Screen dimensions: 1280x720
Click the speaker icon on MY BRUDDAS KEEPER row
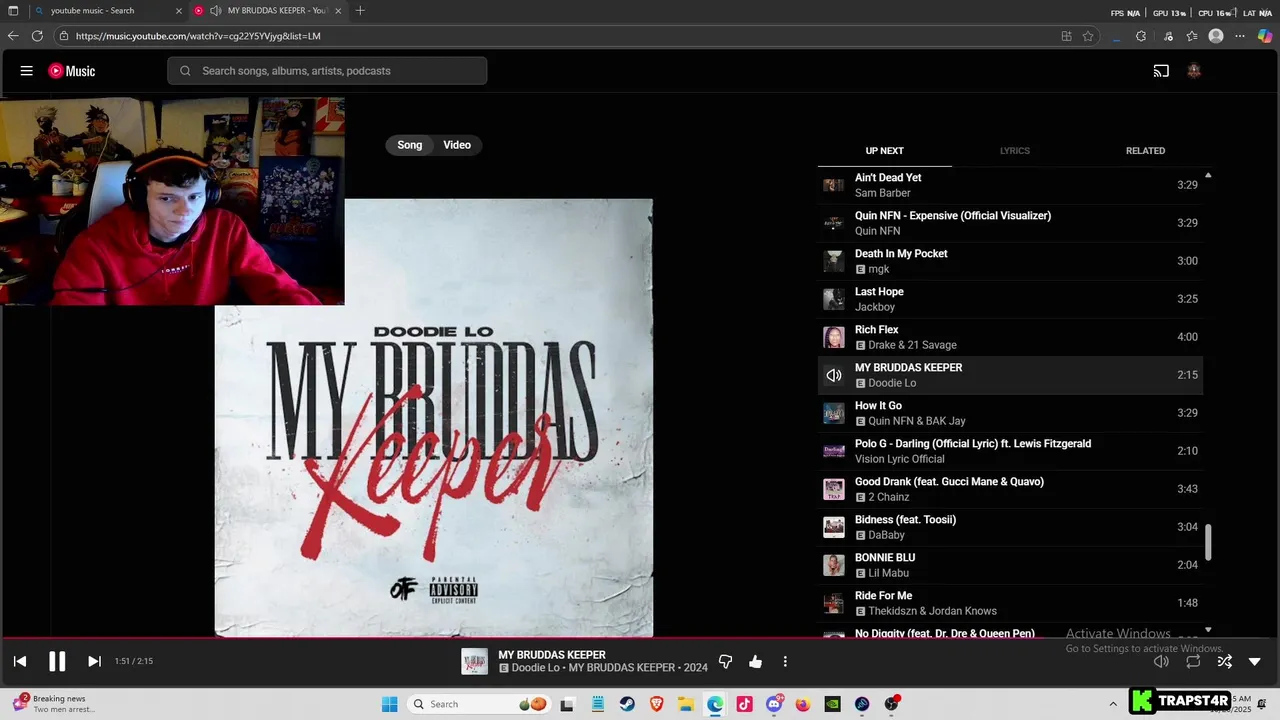[x=833, y=375]
